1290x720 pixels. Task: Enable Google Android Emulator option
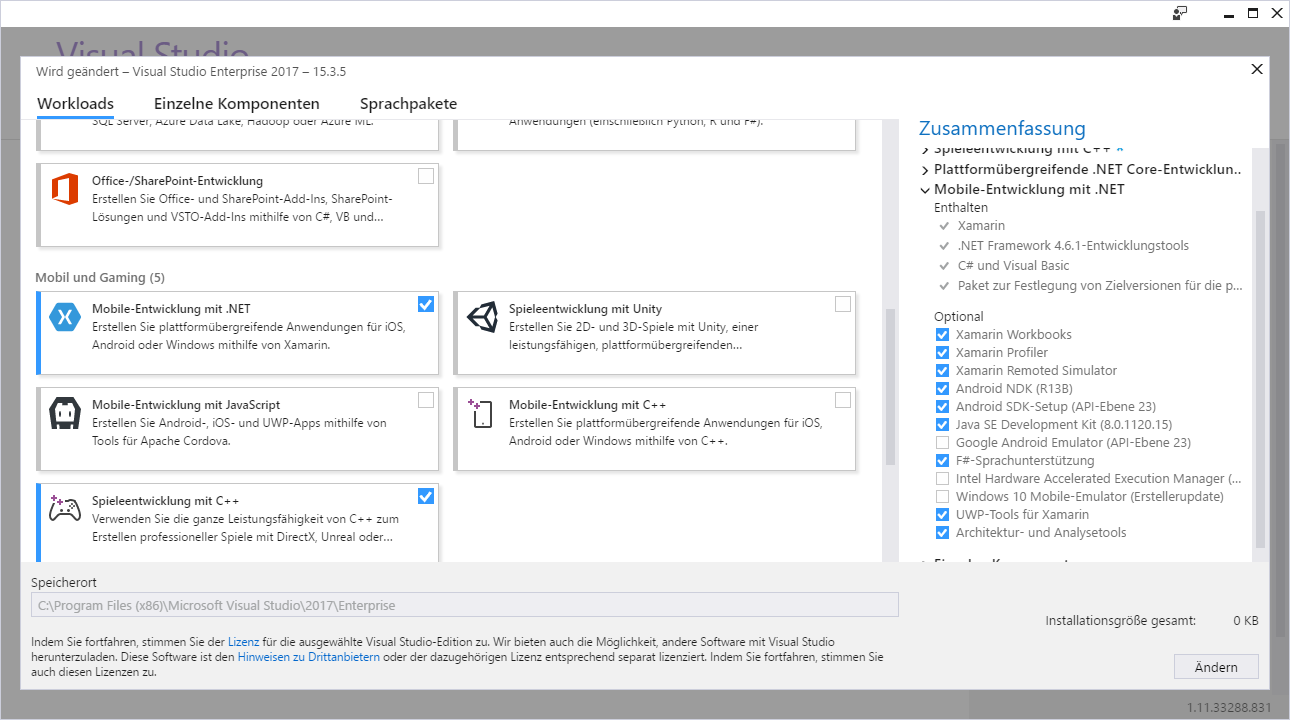942,443
